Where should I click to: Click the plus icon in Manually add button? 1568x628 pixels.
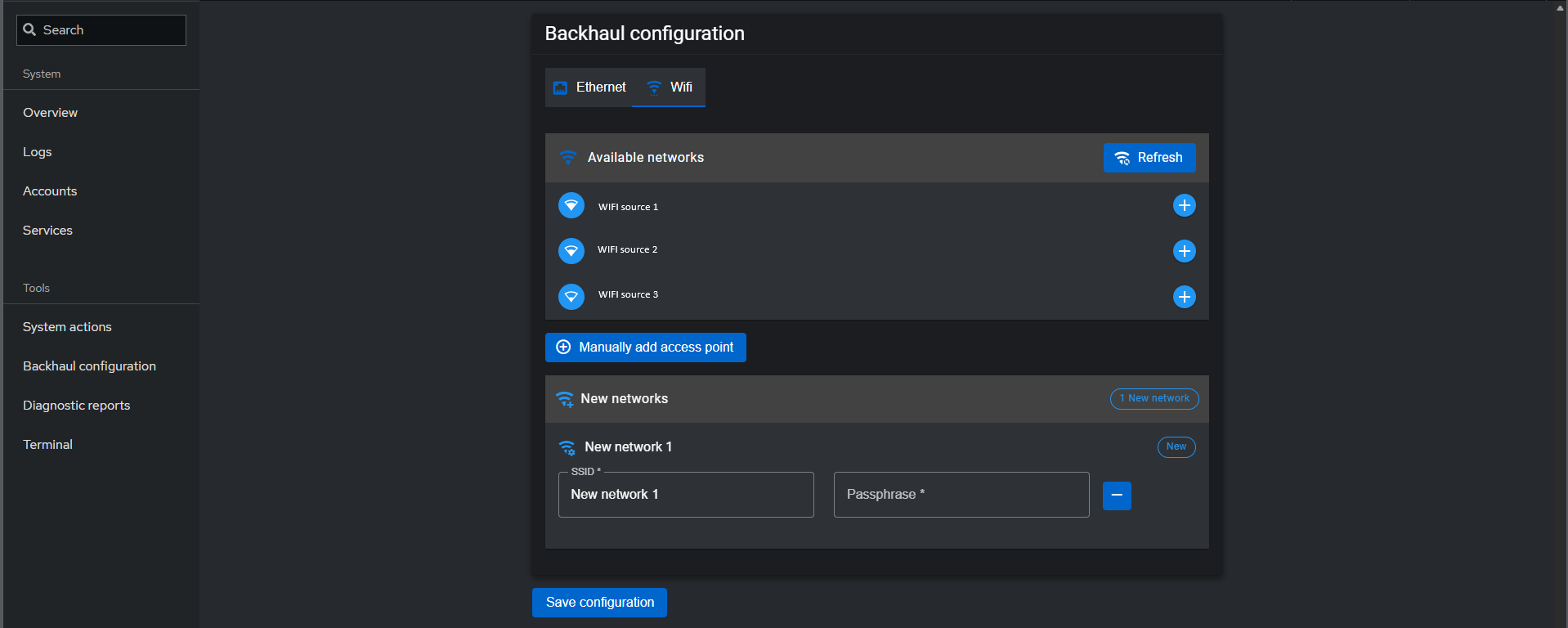(x=563, y=348)
